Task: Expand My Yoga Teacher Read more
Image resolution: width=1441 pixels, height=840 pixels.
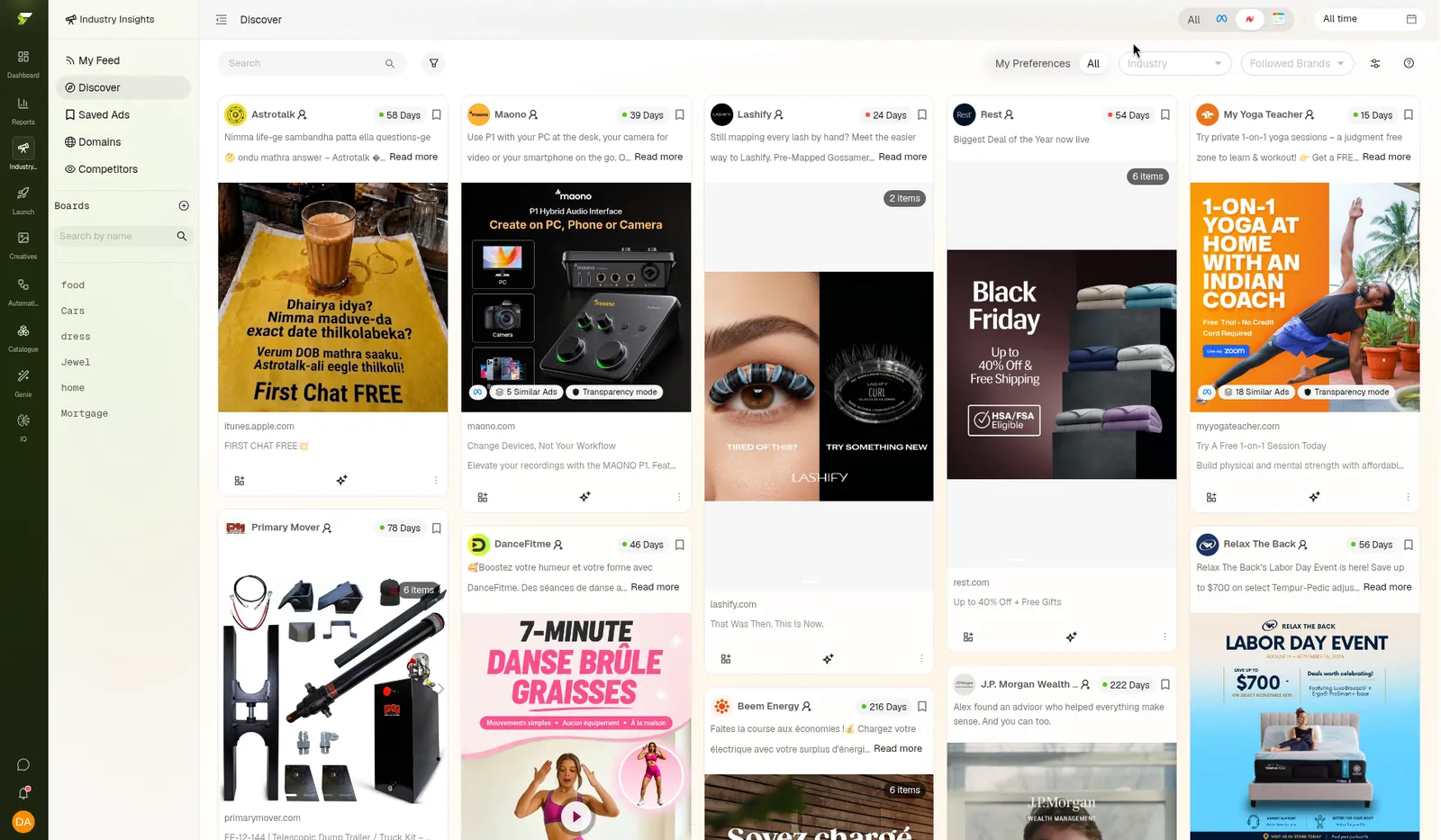Action: [x=1386, y=157]
